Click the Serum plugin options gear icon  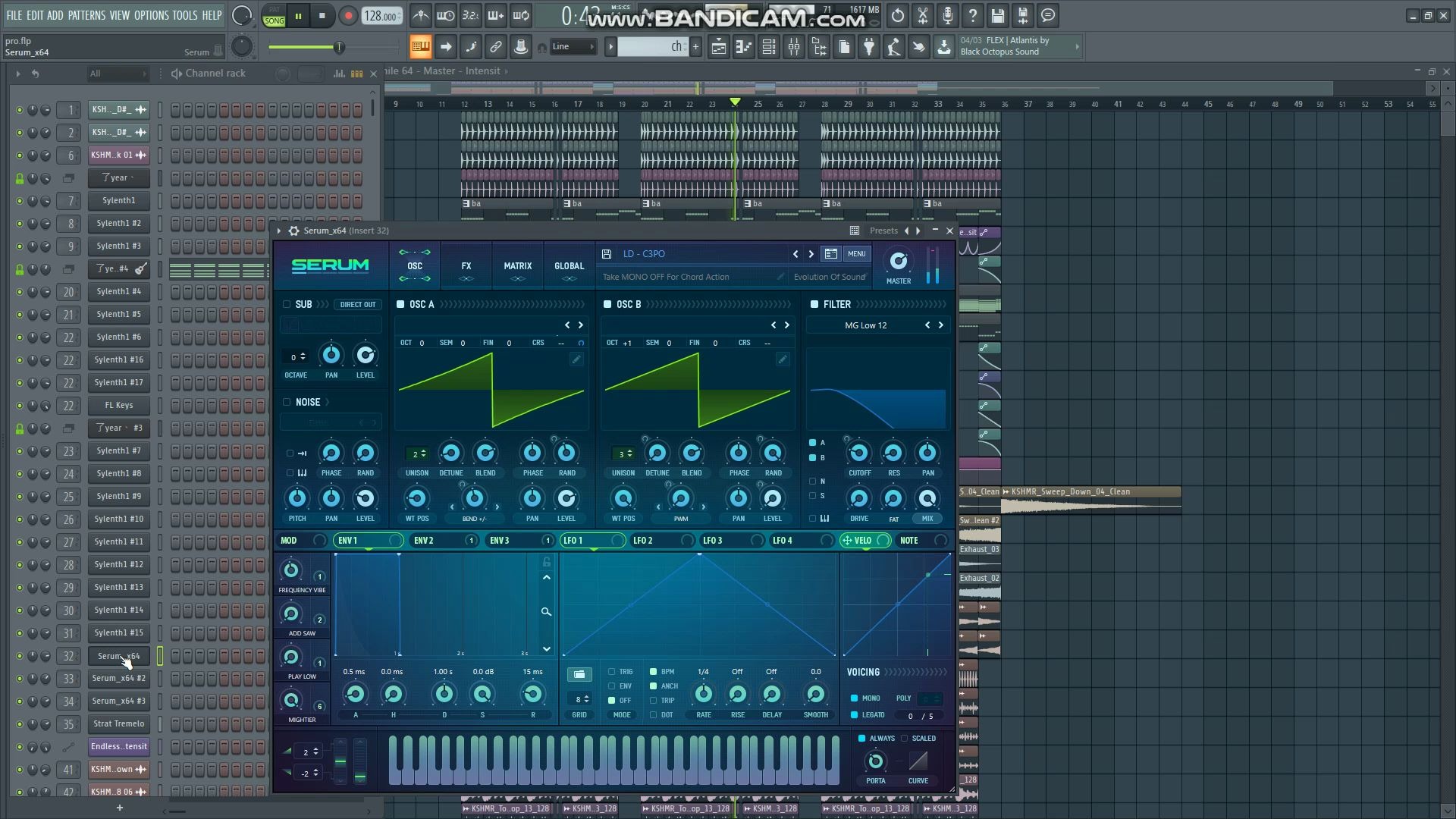[x=294, y=231]
